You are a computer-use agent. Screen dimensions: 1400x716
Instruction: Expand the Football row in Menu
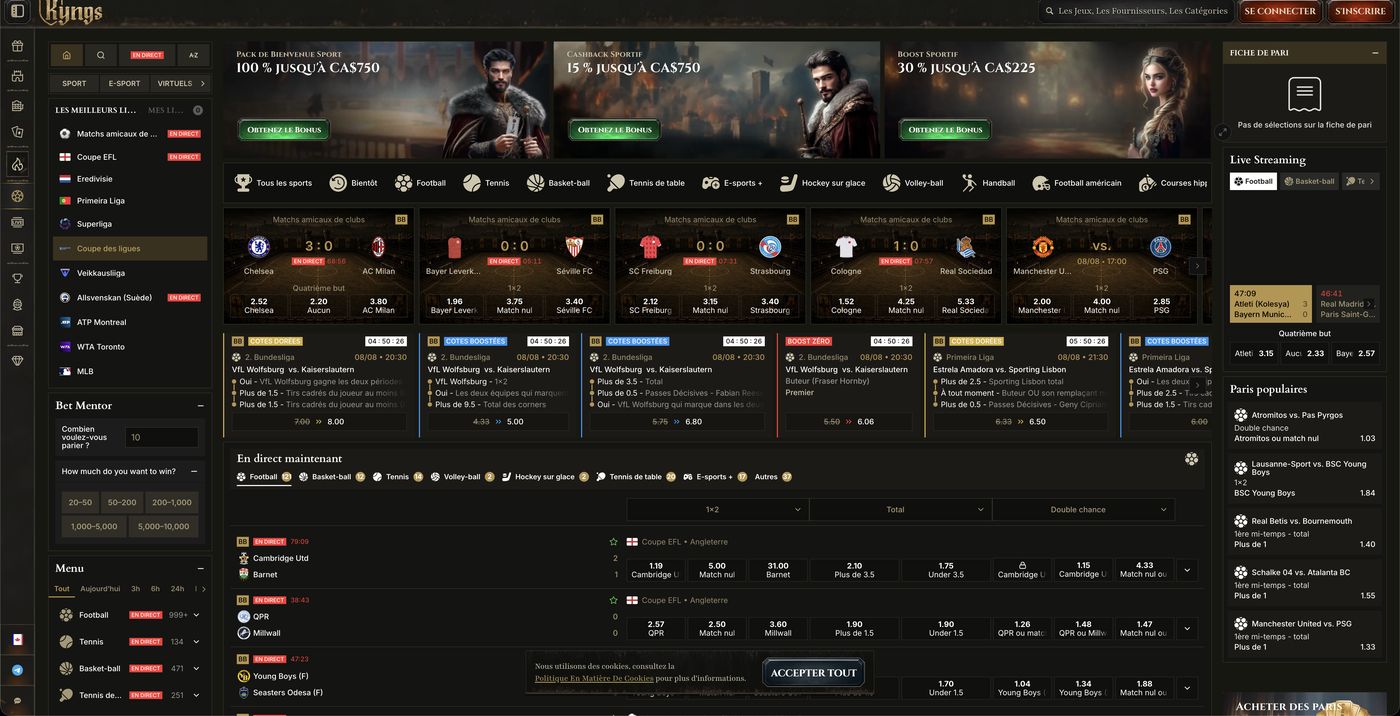(197, 615)
